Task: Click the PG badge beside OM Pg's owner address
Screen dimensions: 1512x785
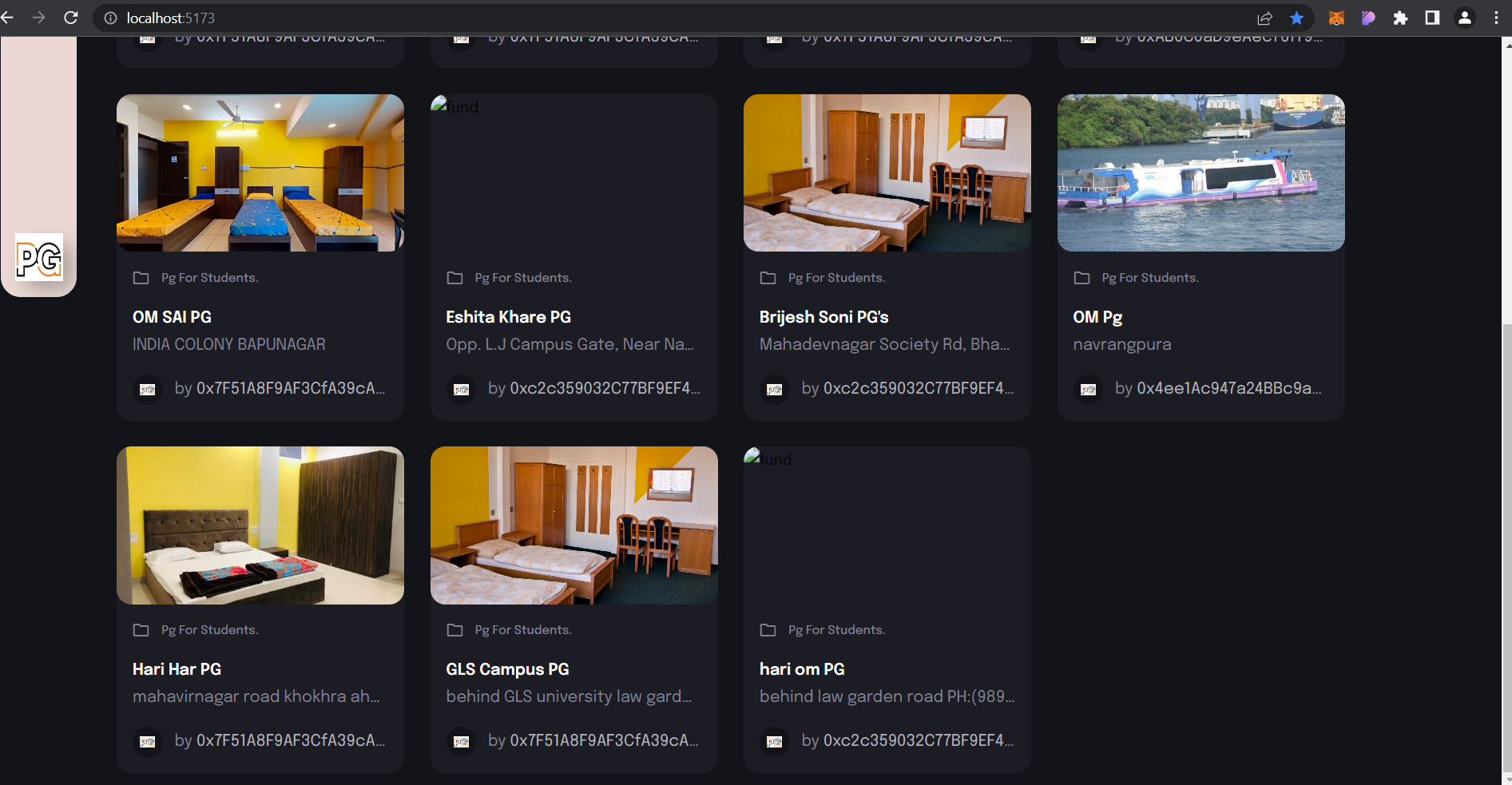Action: pos(1088,390)
